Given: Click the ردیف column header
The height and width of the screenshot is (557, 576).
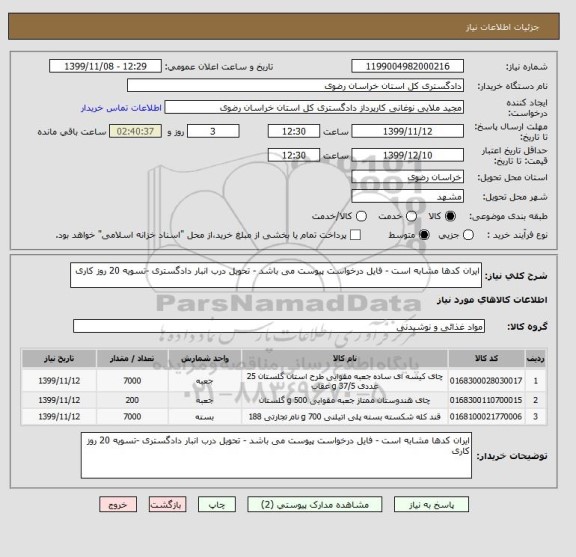Looking at the screenshot, I should (536, 359).
